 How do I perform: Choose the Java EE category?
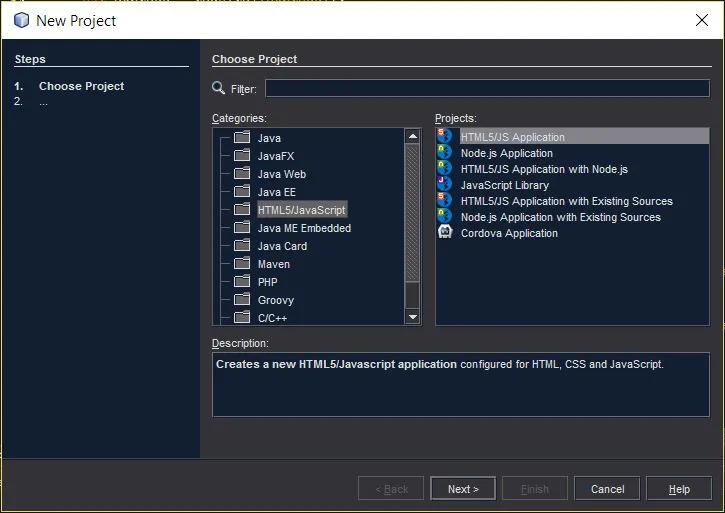tap(276, 192)
